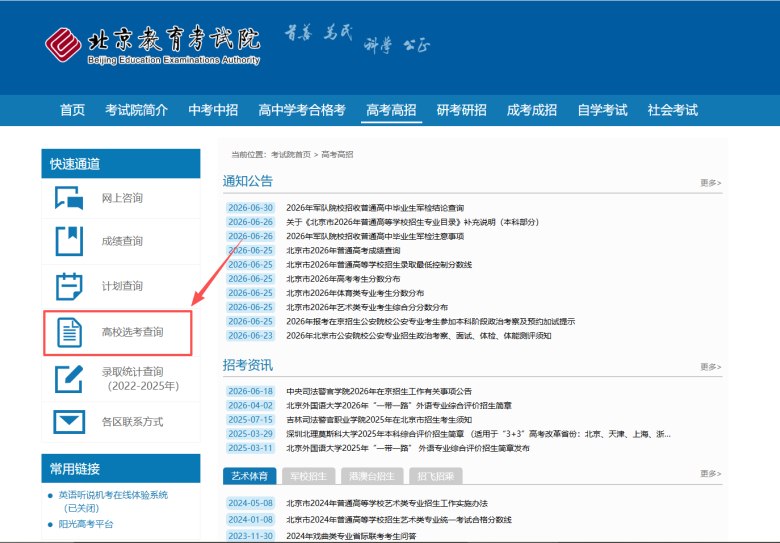Open 公安院校公安专业政治考察及预约加试提示 notice
780x543 pixels.
pyautogui.click(x=431, y=322)
